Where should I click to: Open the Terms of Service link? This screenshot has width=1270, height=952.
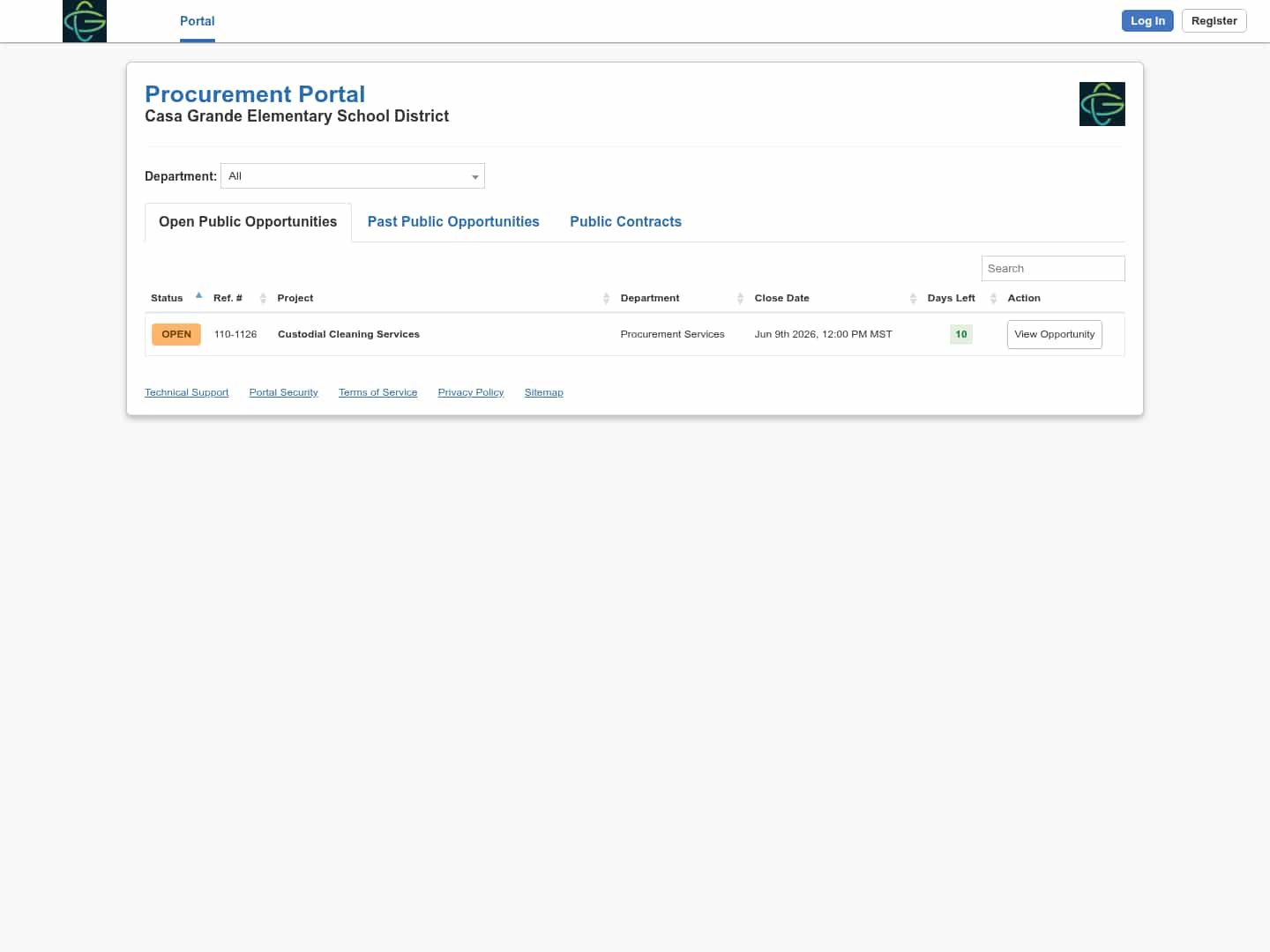point(377,392)
